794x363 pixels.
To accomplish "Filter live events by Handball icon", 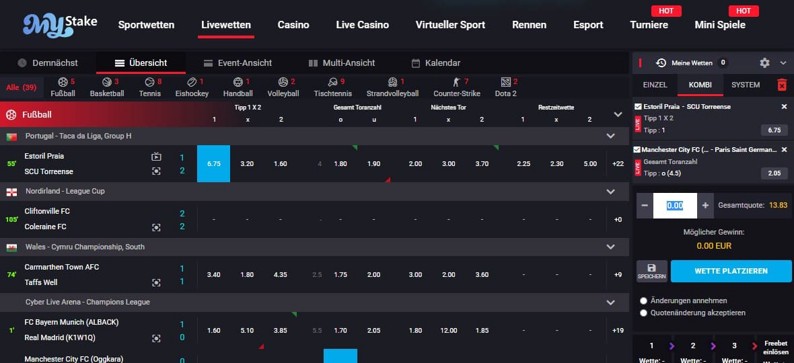I will (238, 82).
